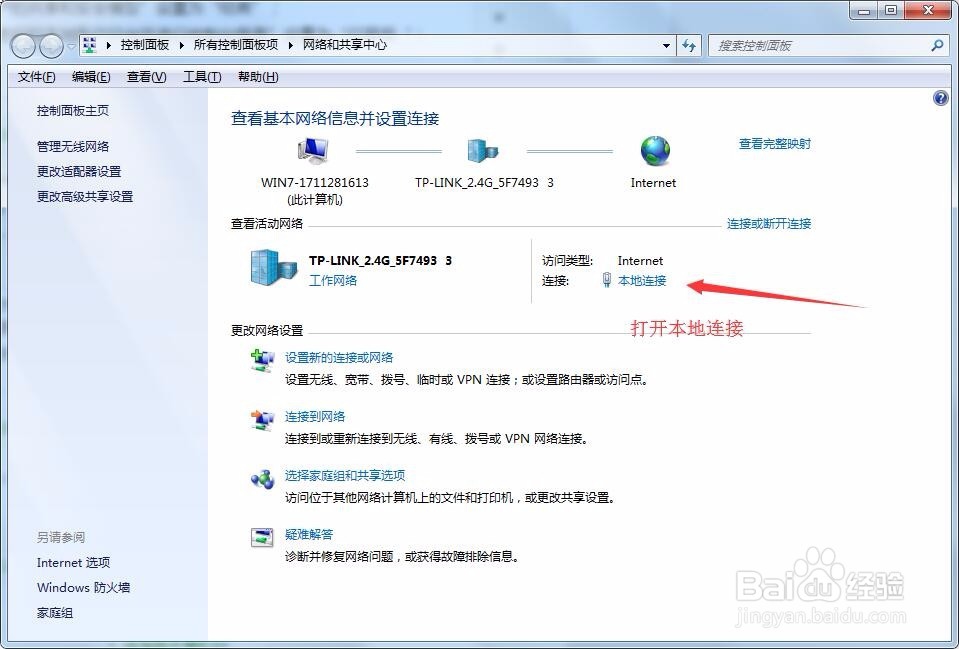Click the refresh icon in the address bar
The height and width of the screenshot is (649, 959).
[x=689, y=45]
